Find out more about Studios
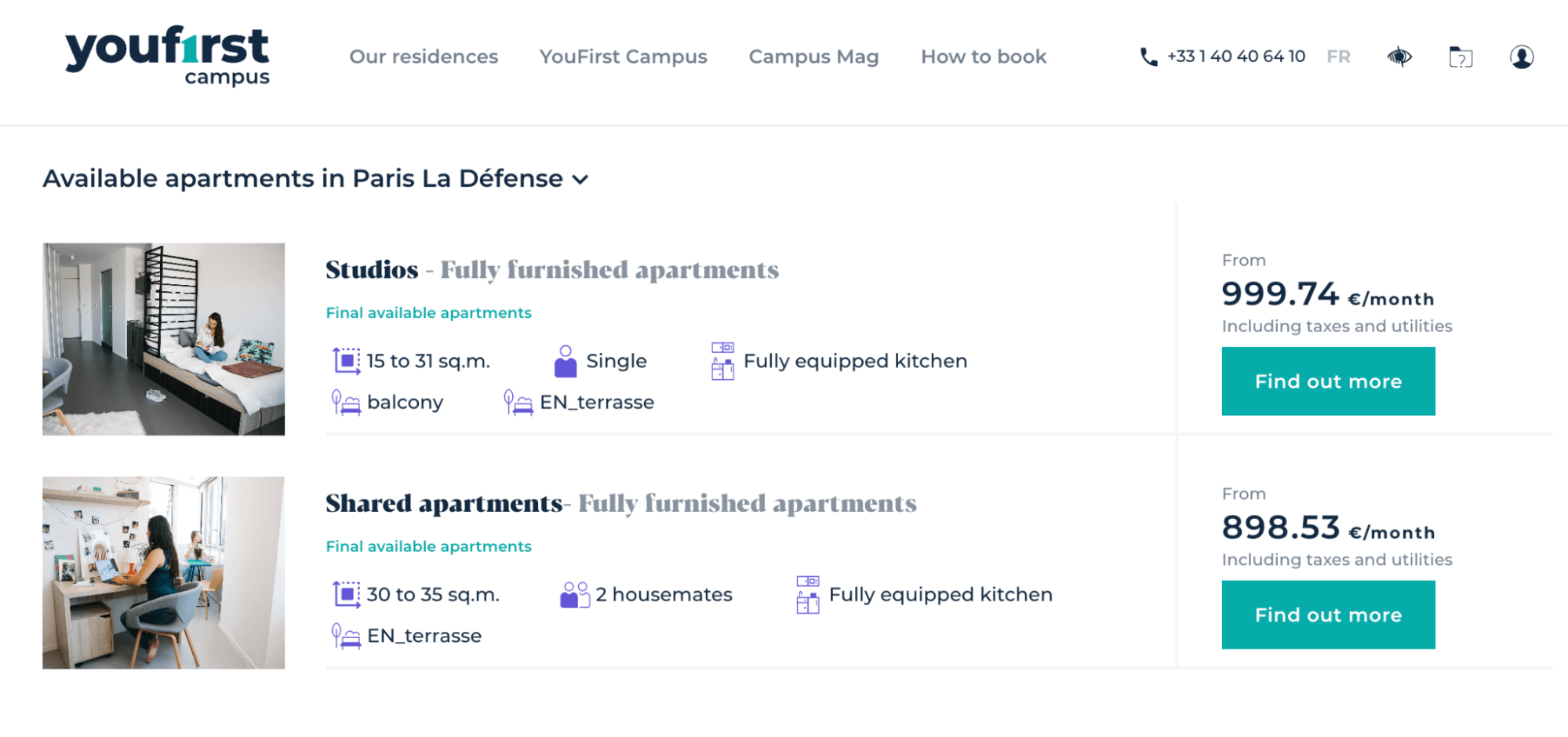The height and width of the screenshot is (737, 1568). [x=1328, y=381]
